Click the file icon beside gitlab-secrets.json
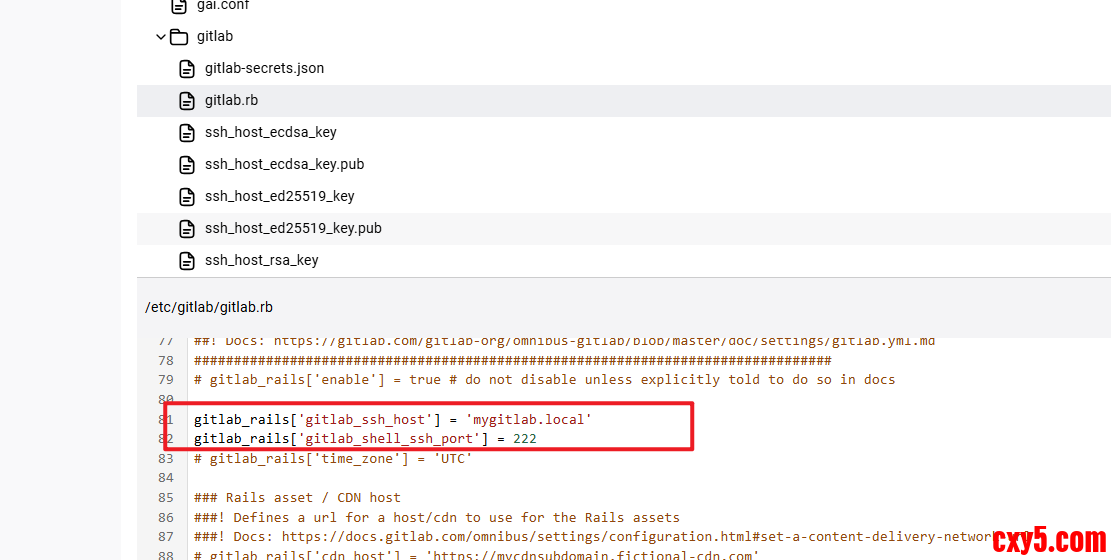 click(x=186, y=69)
